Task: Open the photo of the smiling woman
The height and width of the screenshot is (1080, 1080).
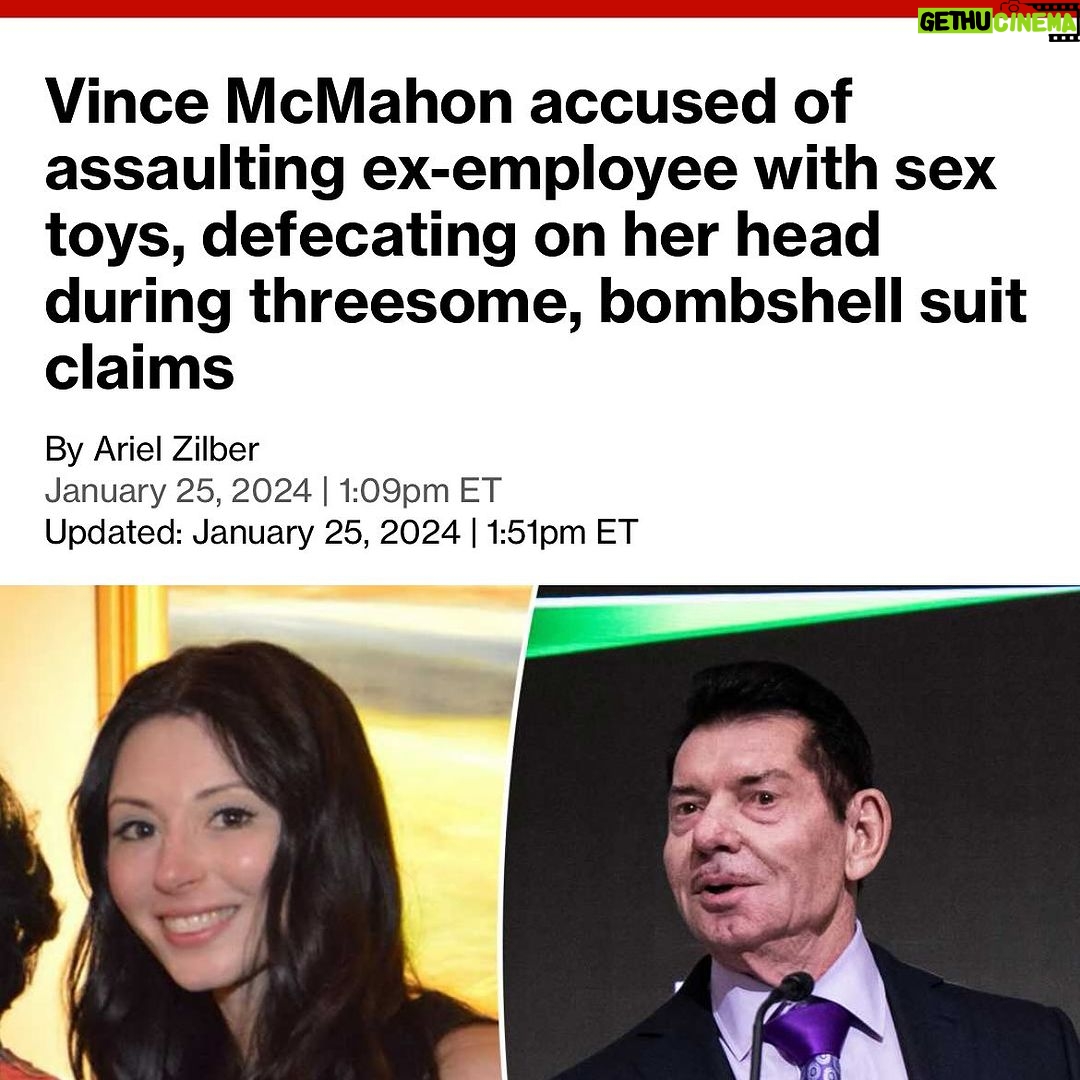Action: 260,833
